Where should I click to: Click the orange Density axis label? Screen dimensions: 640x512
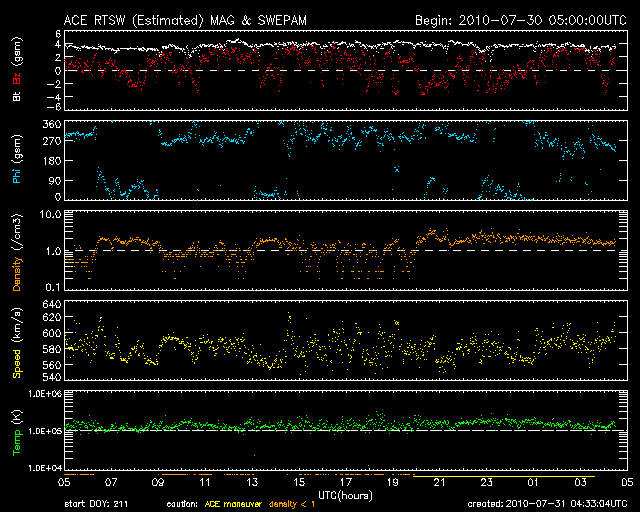click(17, 251)
